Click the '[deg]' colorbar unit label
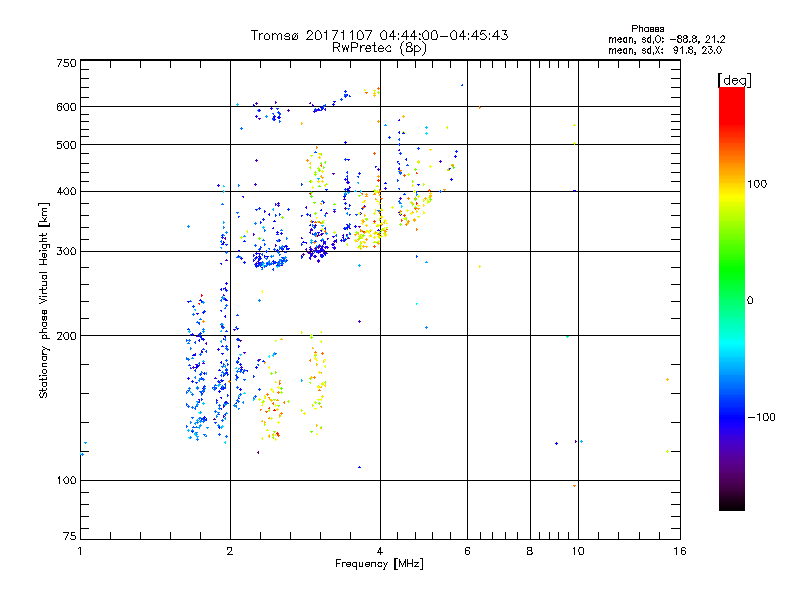The image size is (800, 600). tap(734, 80)
